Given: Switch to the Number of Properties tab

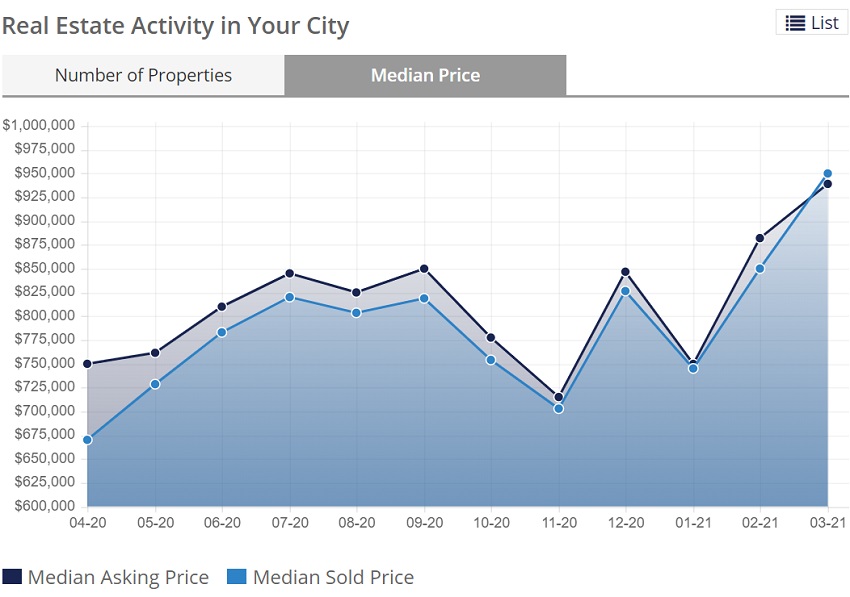Looking at the screenshot, I should pos(143,75).
